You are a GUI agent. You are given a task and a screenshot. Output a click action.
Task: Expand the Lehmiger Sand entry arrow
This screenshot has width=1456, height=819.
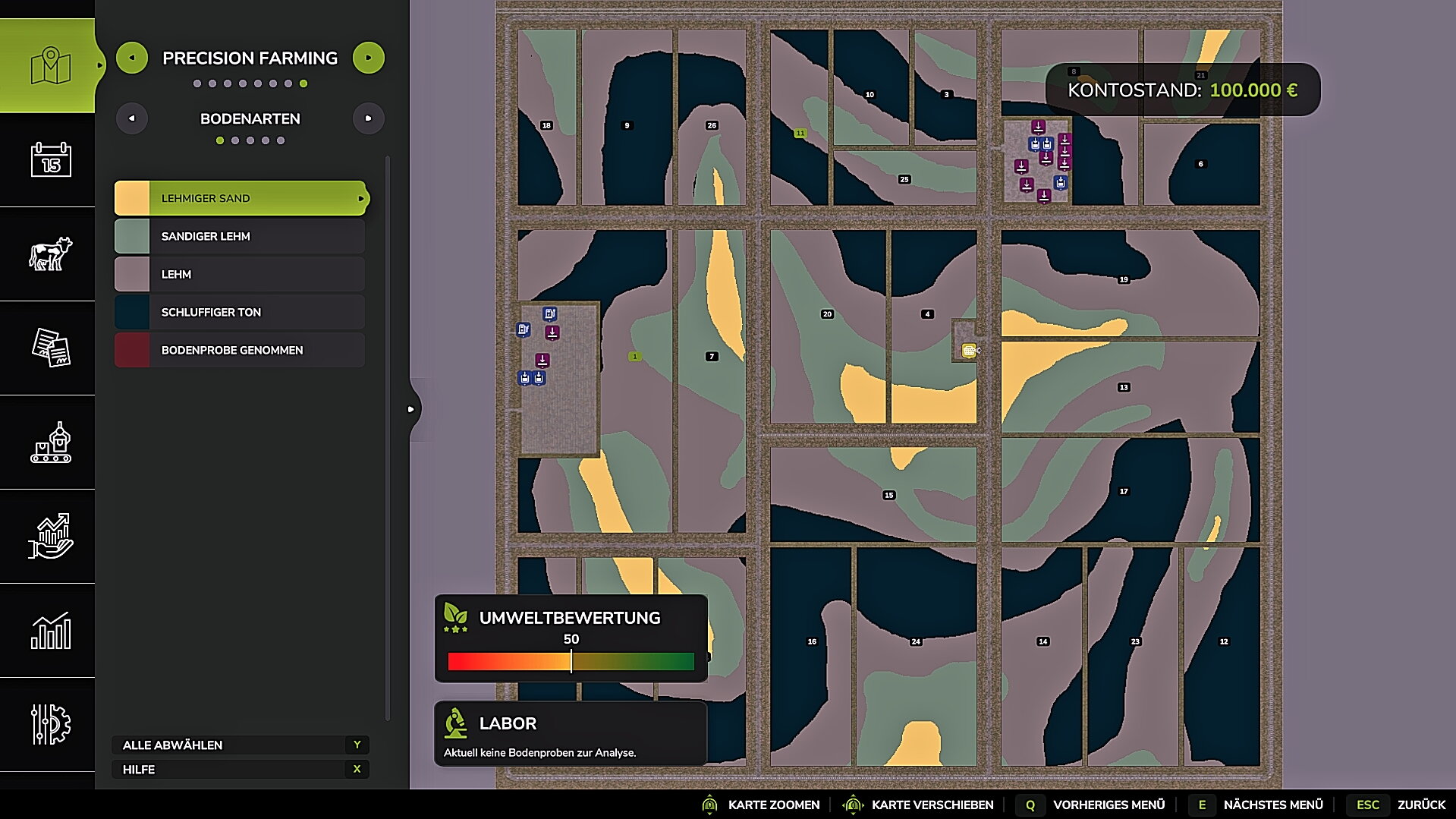360,199
